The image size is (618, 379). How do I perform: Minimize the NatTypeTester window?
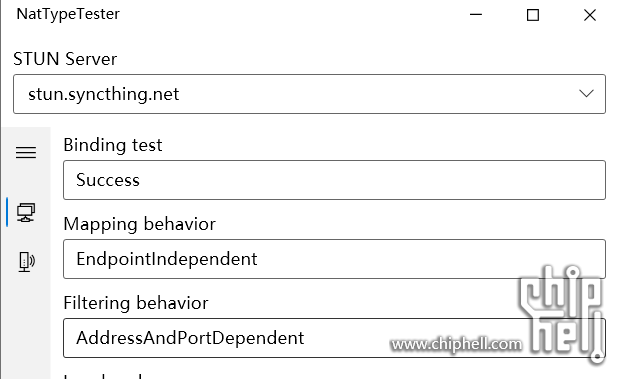coord(476,15)
